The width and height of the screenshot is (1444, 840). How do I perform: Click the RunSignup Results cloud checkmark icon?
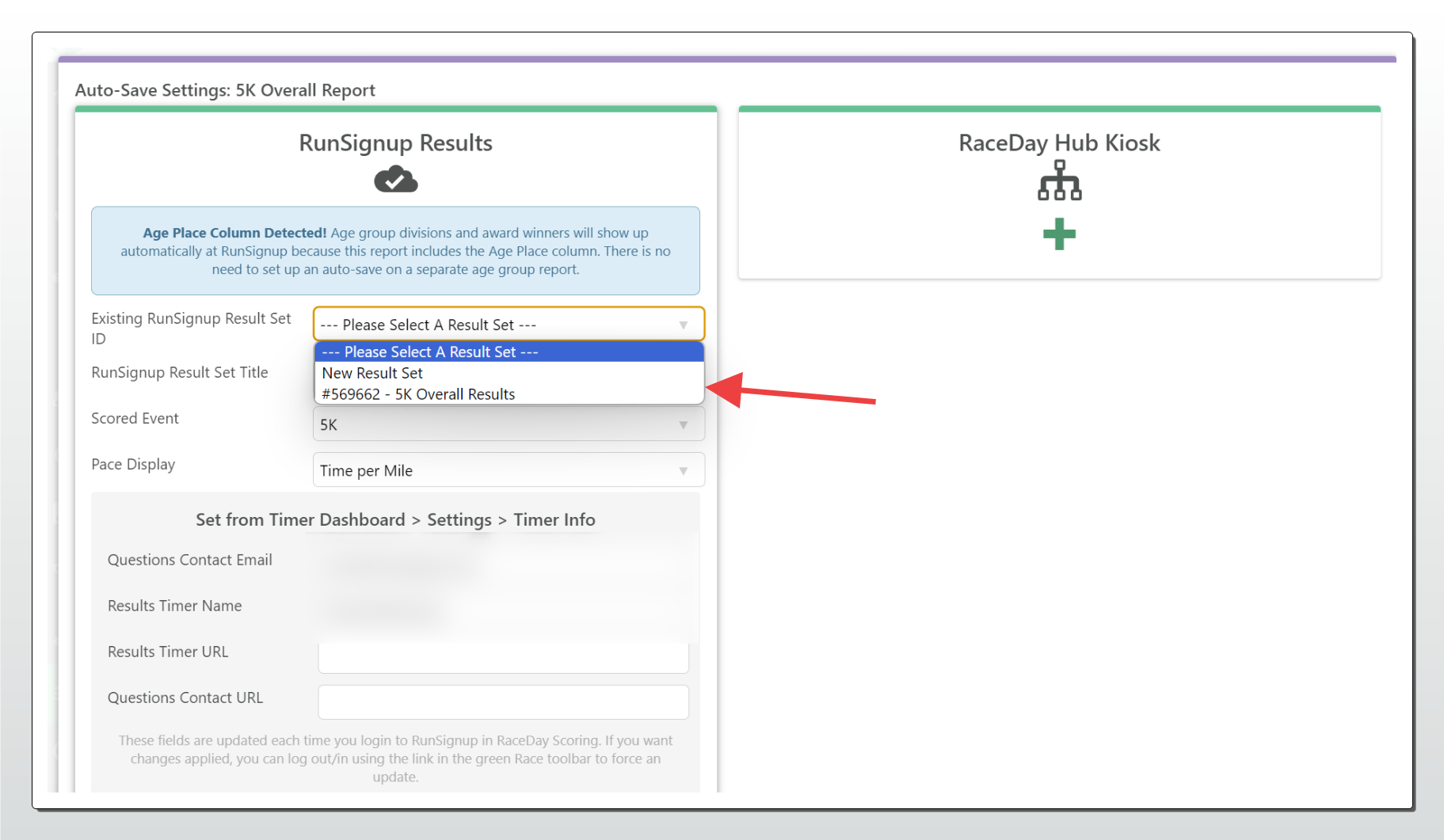point(395,180)
